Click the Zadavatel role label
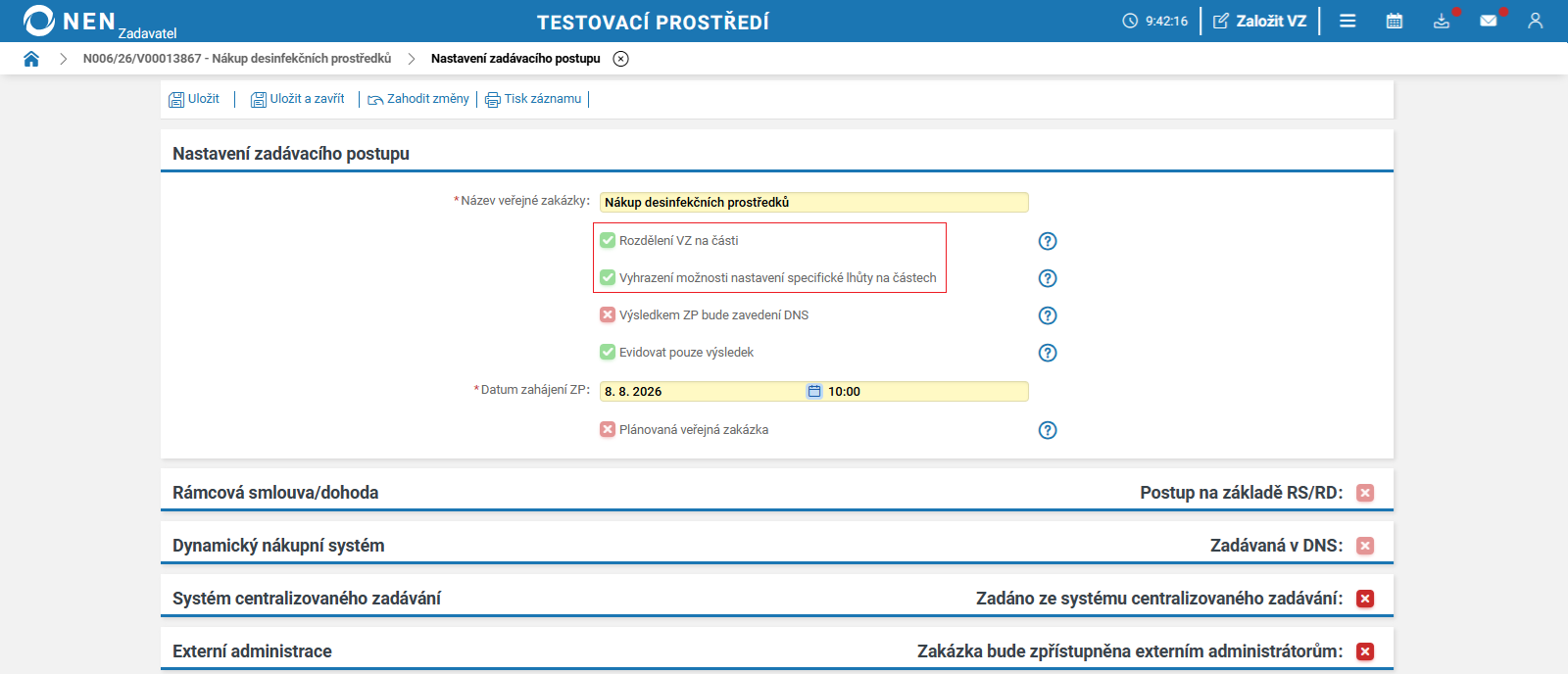 (147, 33)
